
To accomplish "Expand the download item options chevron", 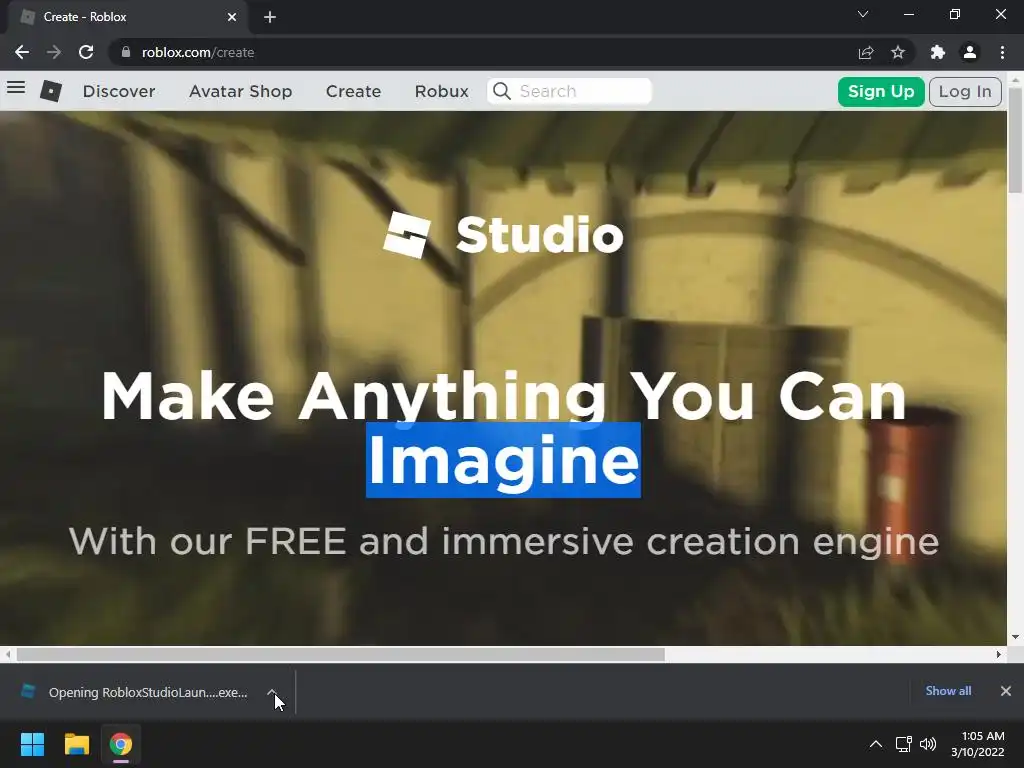I will (272, 692).
